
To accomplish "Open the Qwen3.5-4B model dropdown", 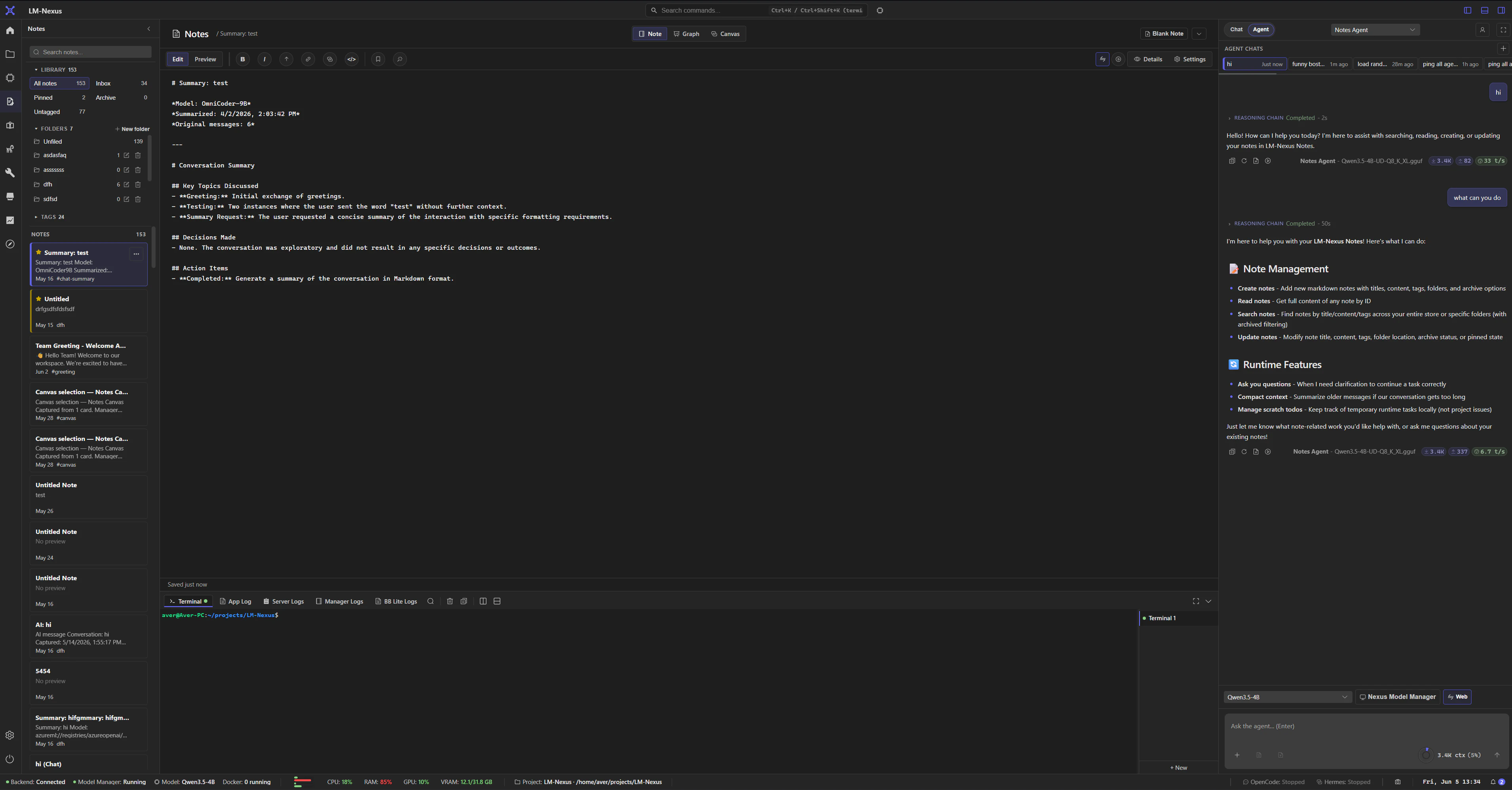I will point(1288,697).
